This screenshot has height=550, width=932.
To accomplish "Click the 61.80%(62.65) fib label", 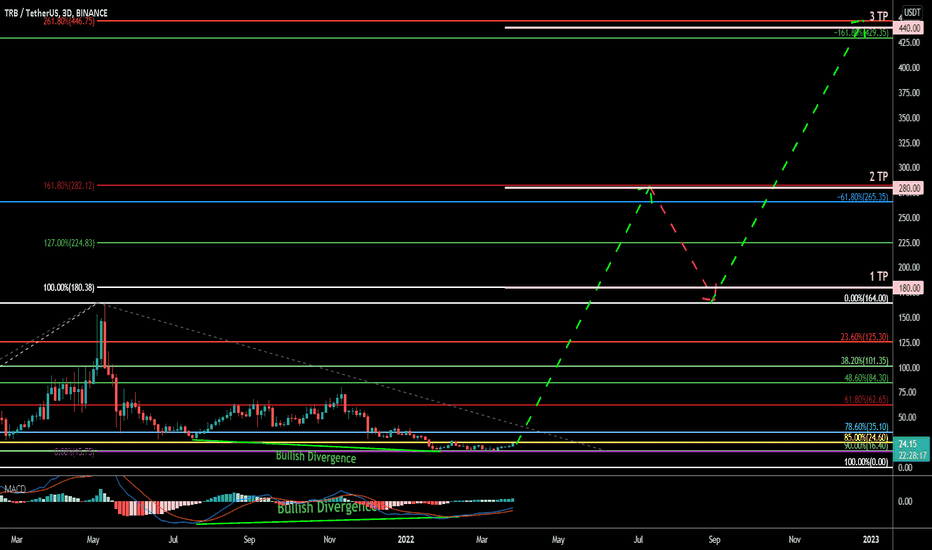I will pos(866,400).
